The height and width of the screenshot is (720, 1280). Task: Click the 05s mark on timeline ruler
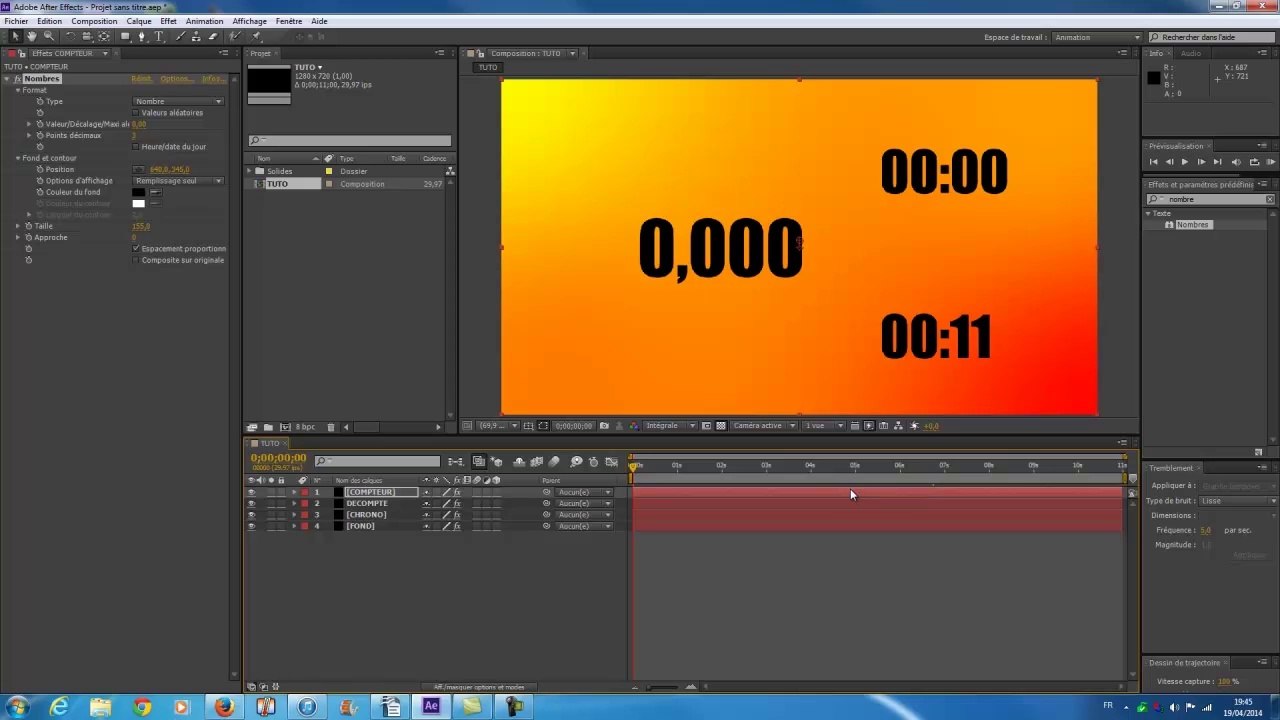855,465
